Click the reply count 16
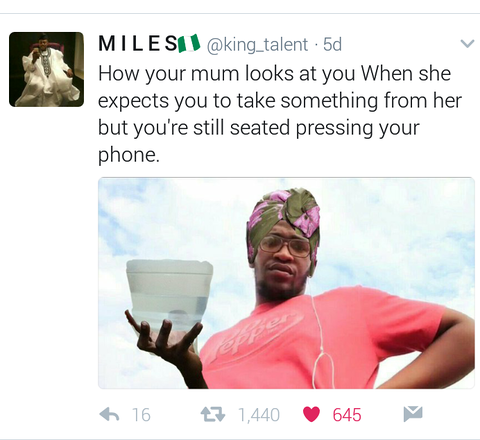This screenshot has width=480, height=440. click(x=141, y=415)
